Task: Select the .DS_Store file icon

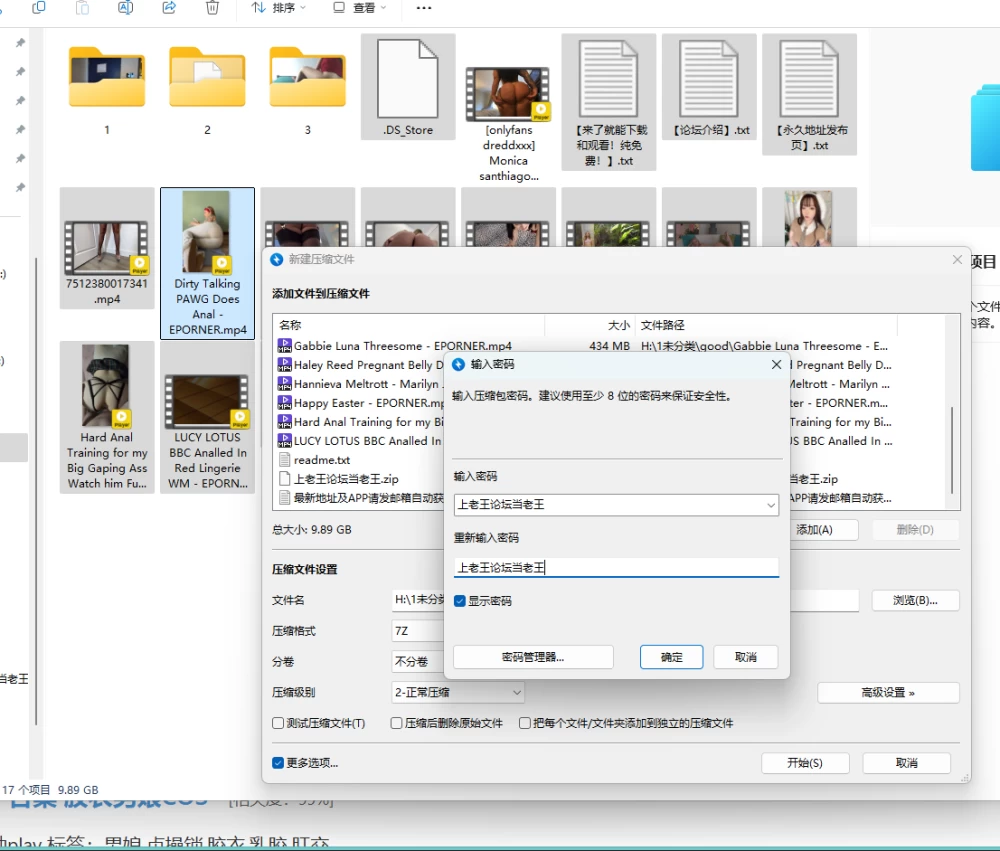Action: pos(408,79)
